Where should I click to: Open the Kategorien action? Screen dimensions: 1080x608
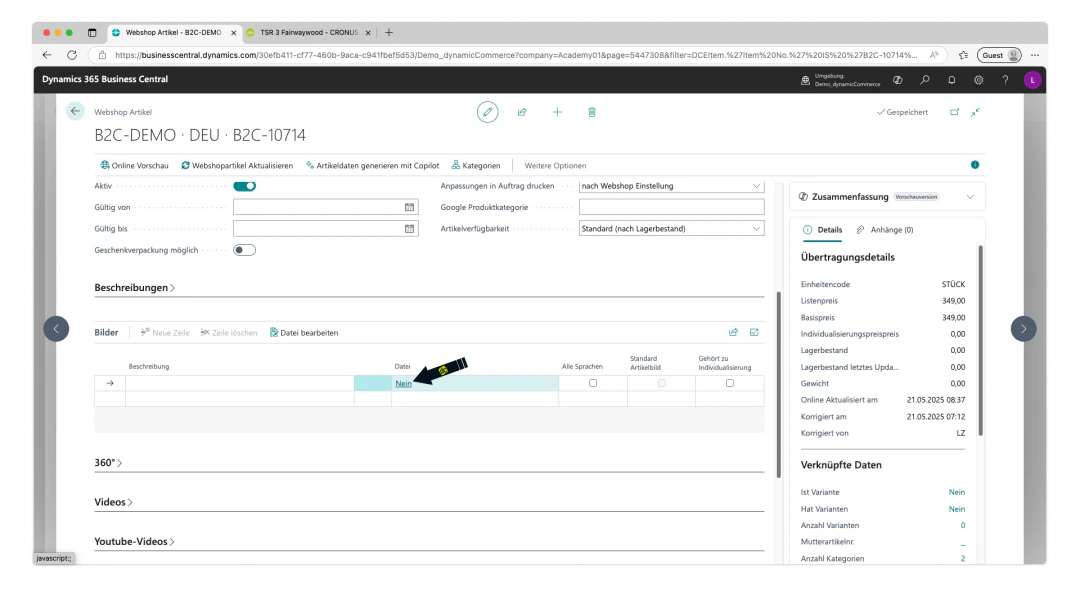(x=476, y=165)
